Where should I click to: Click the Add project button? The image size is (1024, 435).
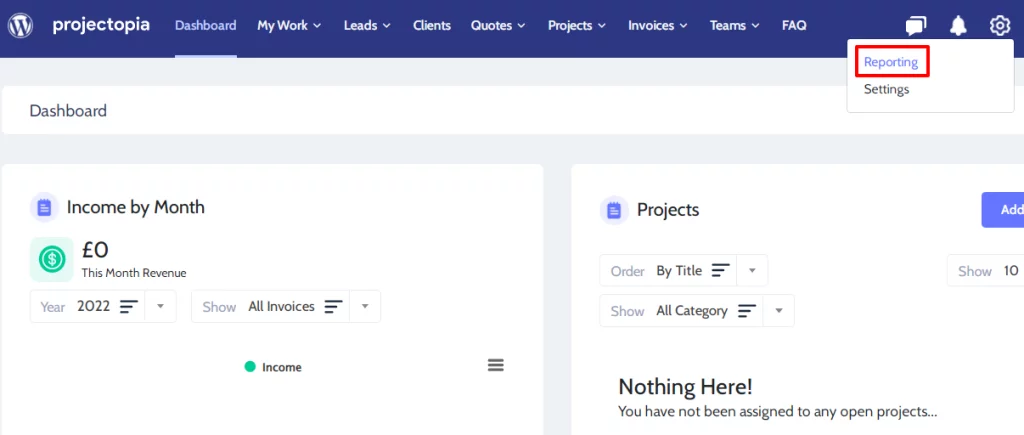tap(1003, 210)
